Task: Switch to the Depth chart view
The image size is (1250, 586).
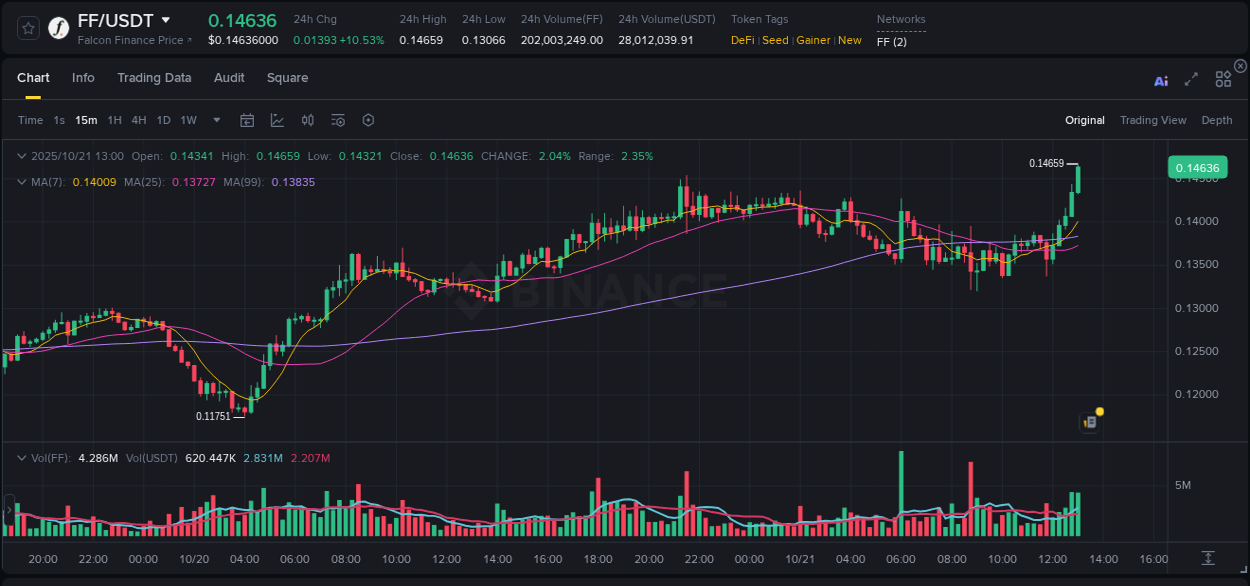Action: tap(1216, 120)
